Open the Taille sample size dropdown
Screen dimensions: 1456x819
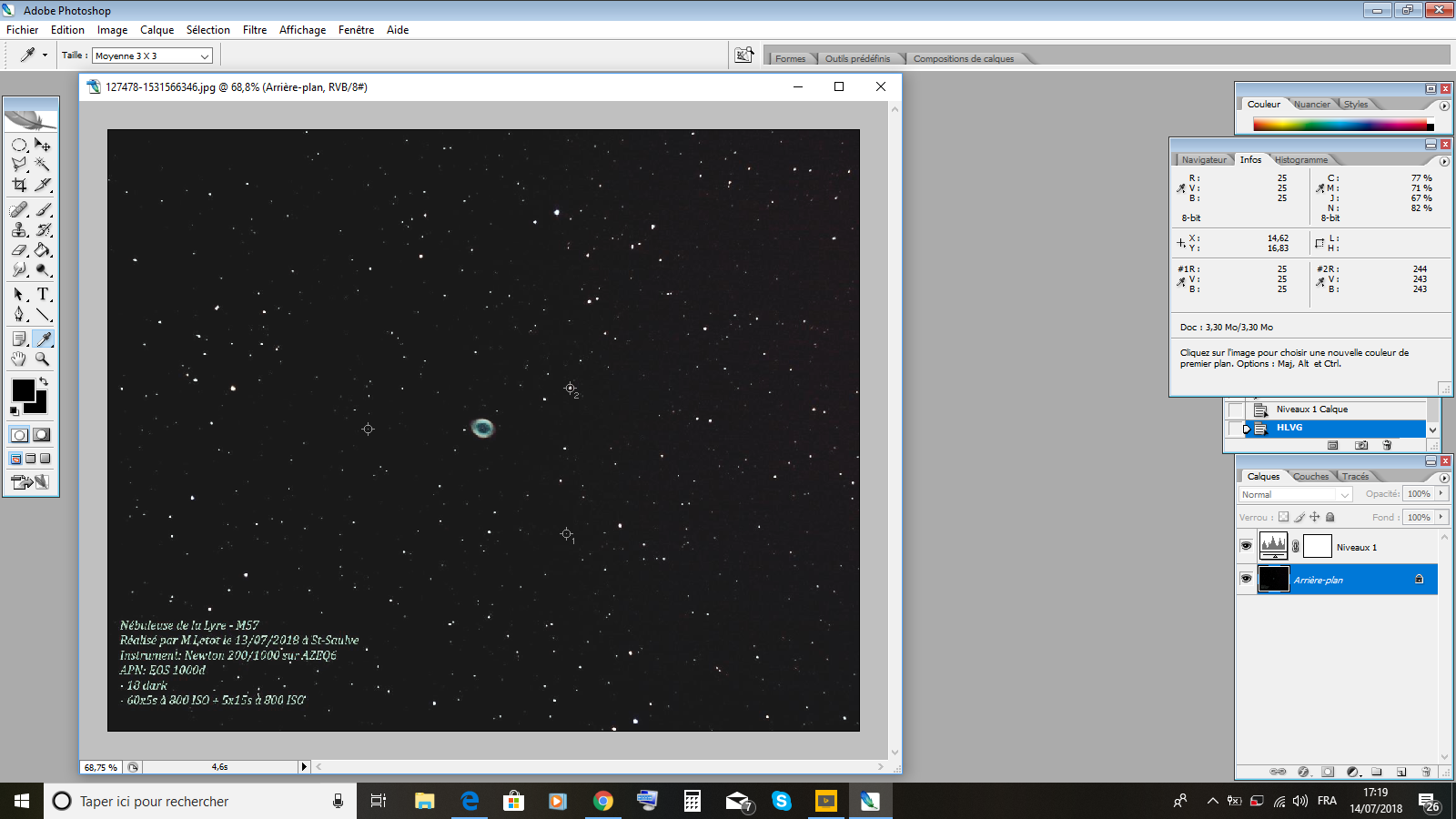152,56
